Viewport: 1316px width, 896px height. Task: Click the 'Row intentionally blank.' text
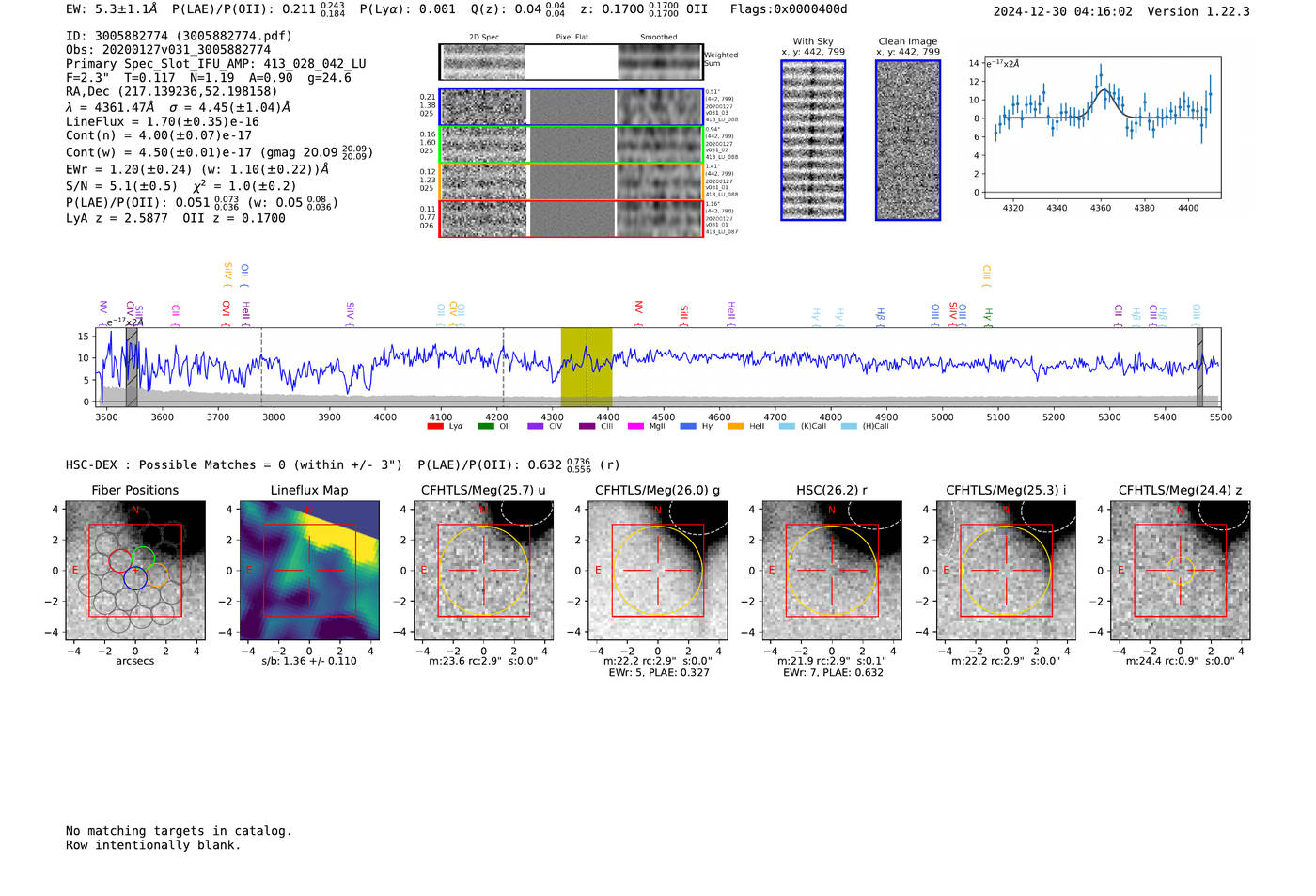pyautogui.click(x=153, y=845)
